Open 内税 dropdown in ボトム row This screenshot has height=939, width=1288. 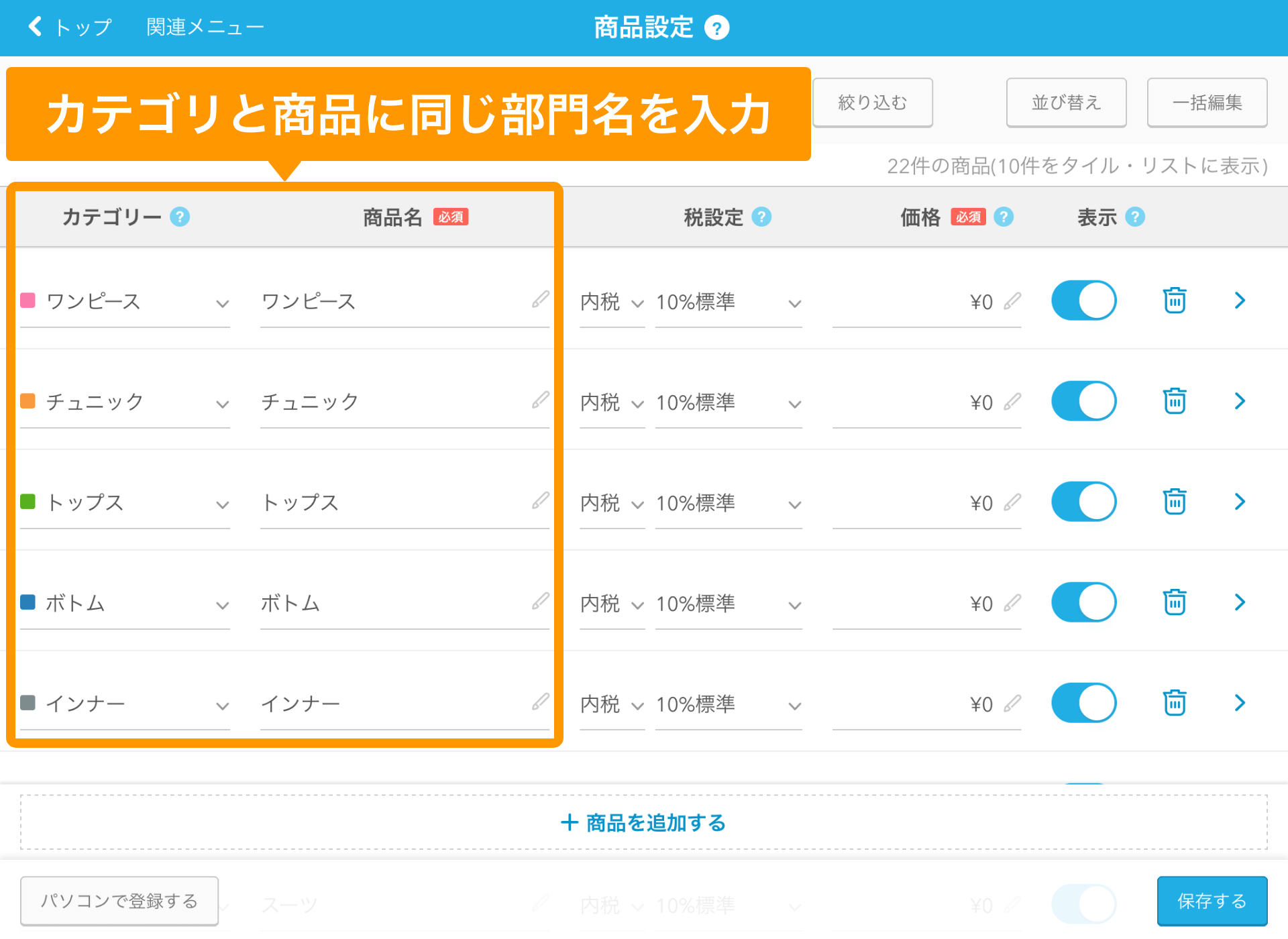point(612,604)
